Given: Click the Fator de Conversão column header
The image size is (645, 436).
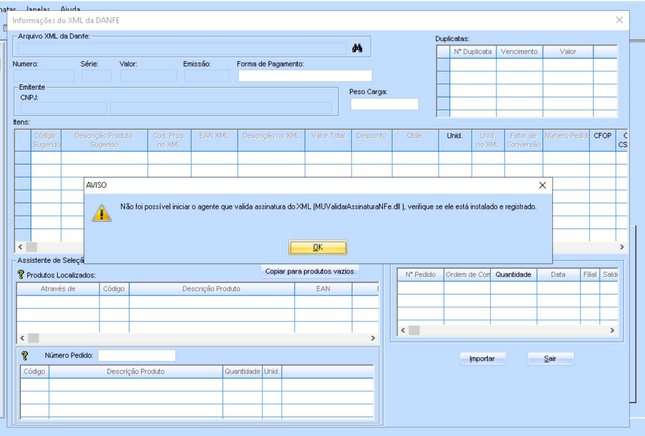Looking at the screenshot, I should 524,140.
